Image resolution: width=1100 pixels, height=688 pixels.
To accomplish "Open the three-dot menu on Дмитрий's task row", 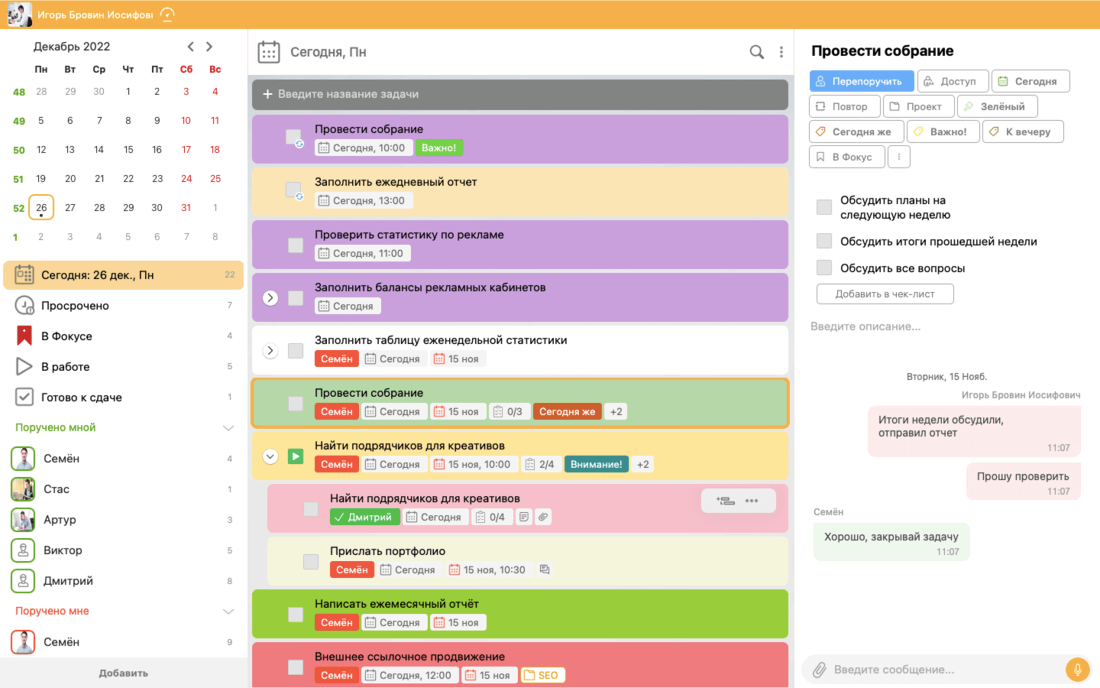I will [751, 501].
